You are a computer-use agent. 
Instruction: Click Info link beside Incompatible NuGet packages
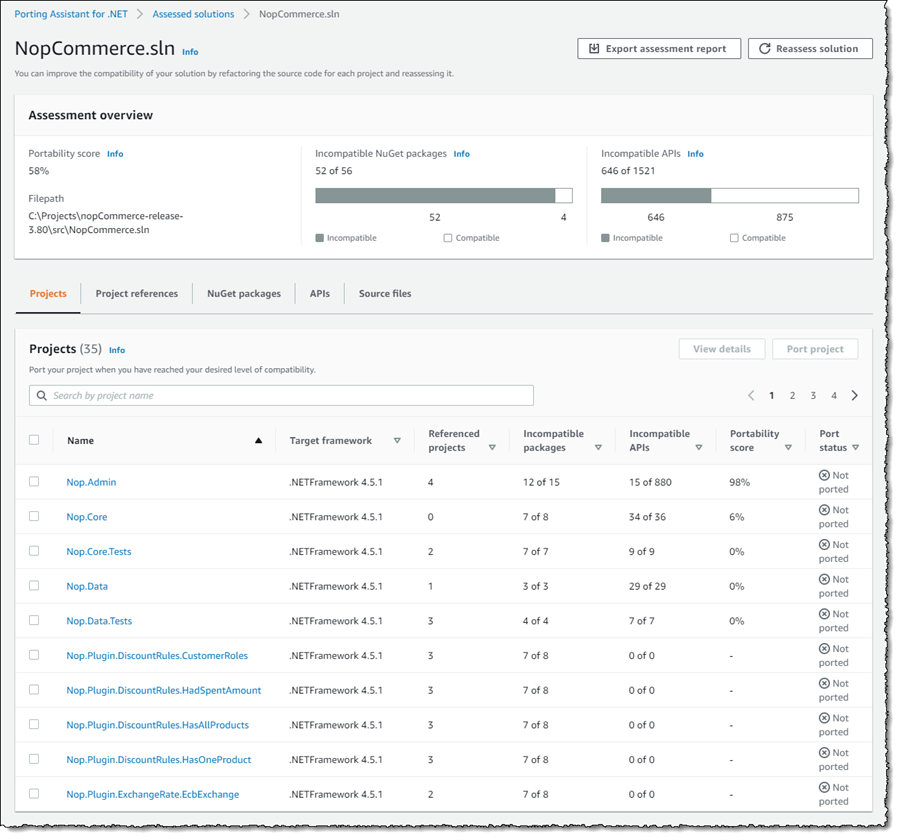coord(461,154)
